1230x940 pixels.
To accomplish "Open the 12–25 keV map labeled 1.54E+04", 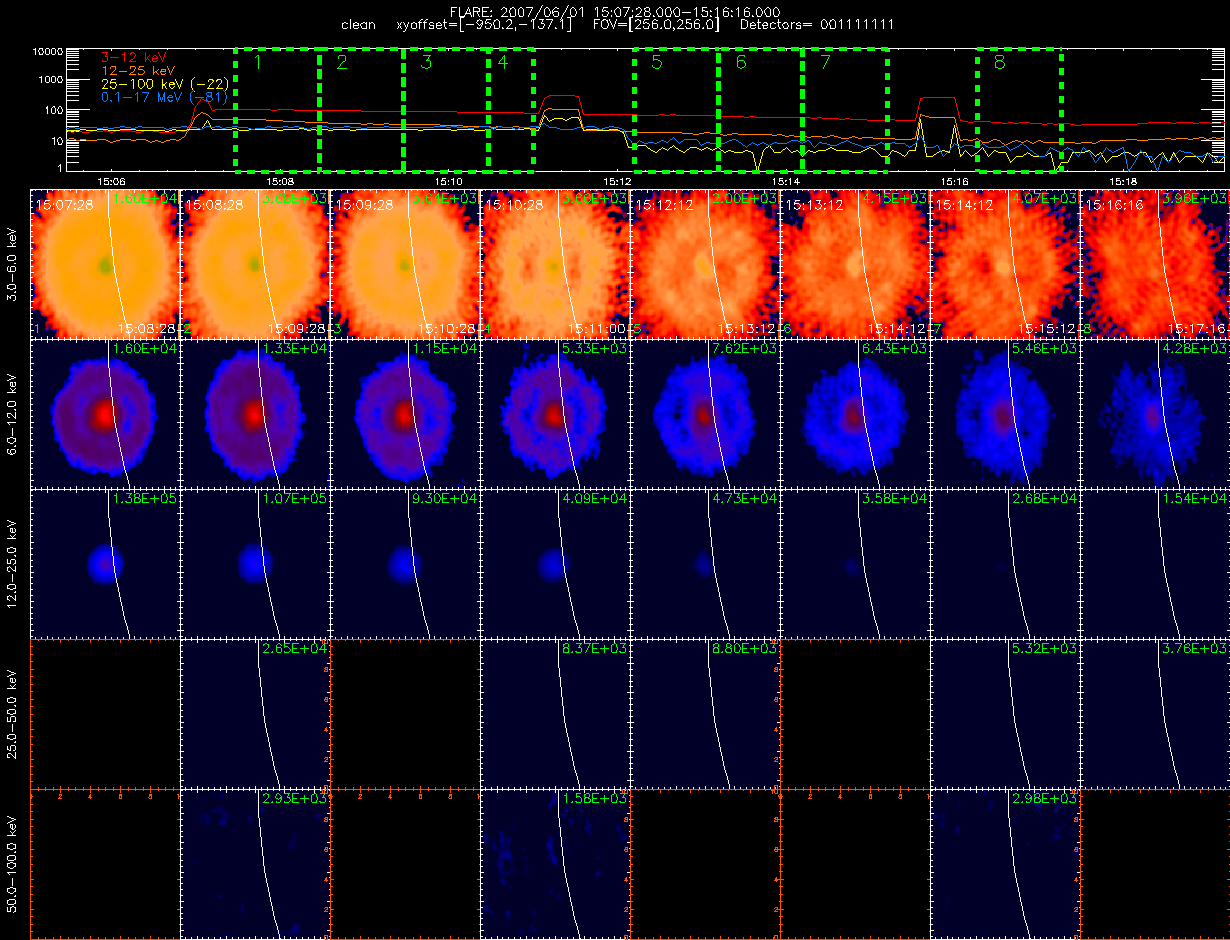I will point(1155,563).
